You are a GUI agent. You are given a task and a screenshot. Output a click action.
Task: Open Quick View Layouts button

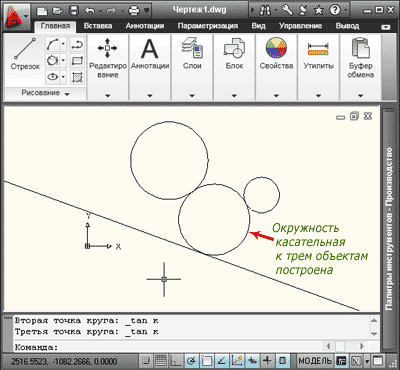click(x=340, y=361)
